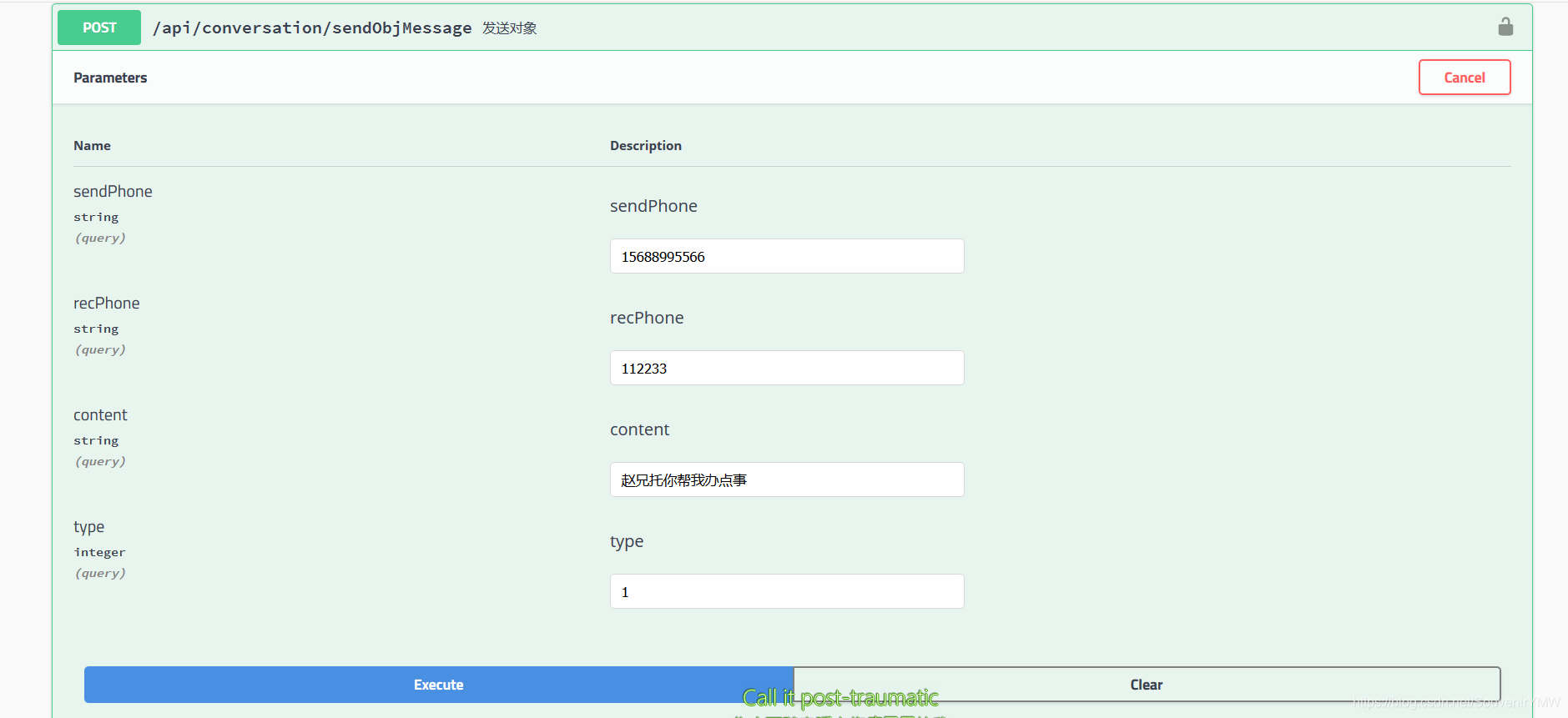This screenshot has width=1568, height=718.
Task: Focus the type input with value 1
Action: 787,591
